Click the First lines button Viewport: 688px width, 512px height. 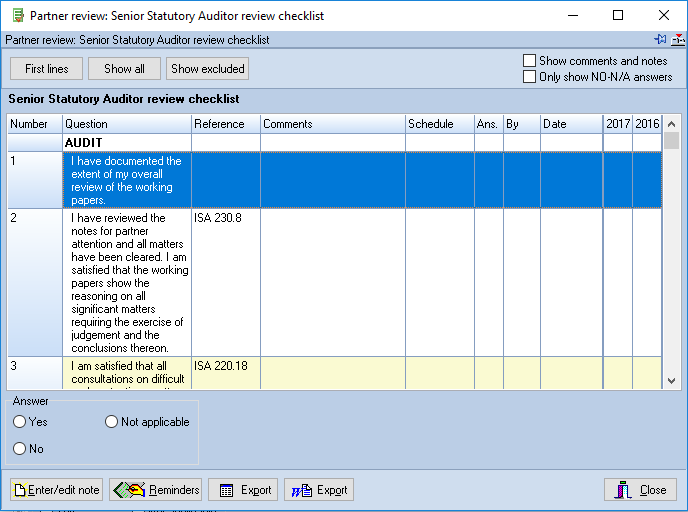click(47, 69)
